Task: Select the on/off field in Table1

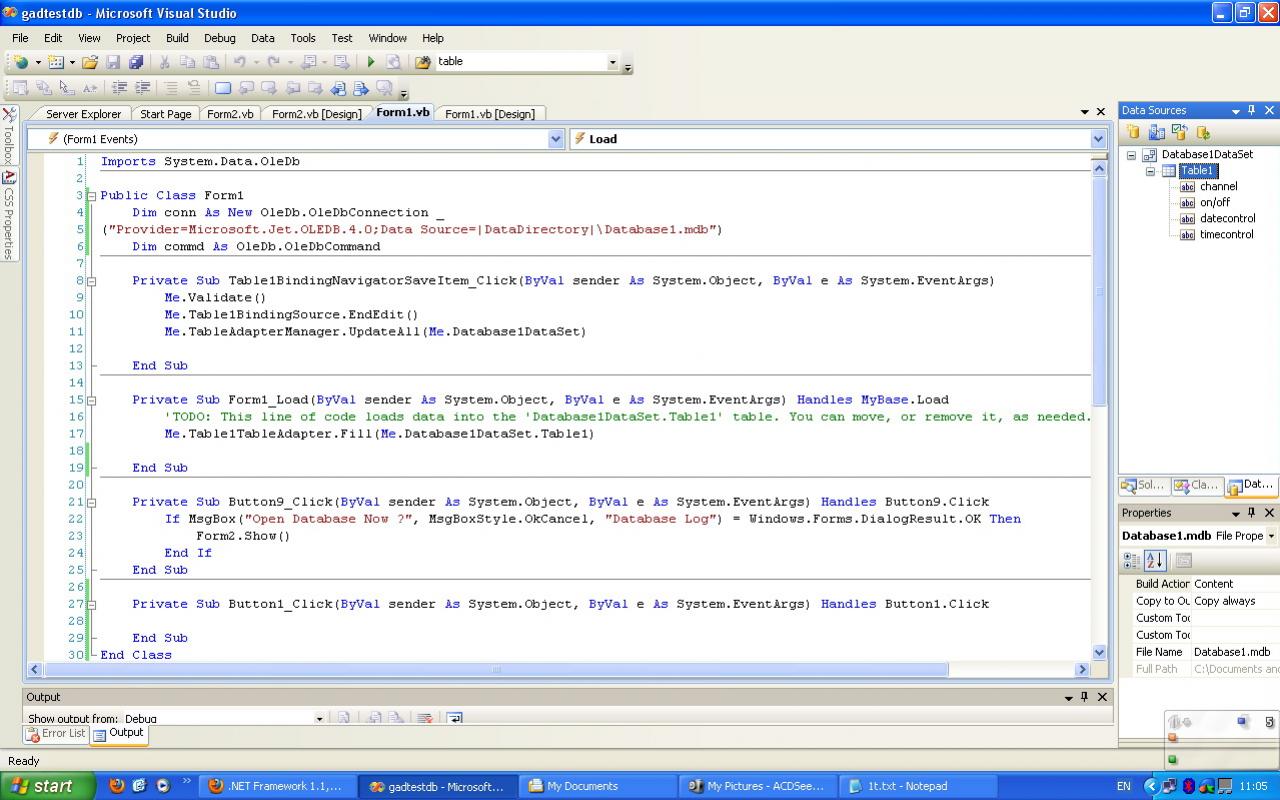Action: tap(1215, 202)
